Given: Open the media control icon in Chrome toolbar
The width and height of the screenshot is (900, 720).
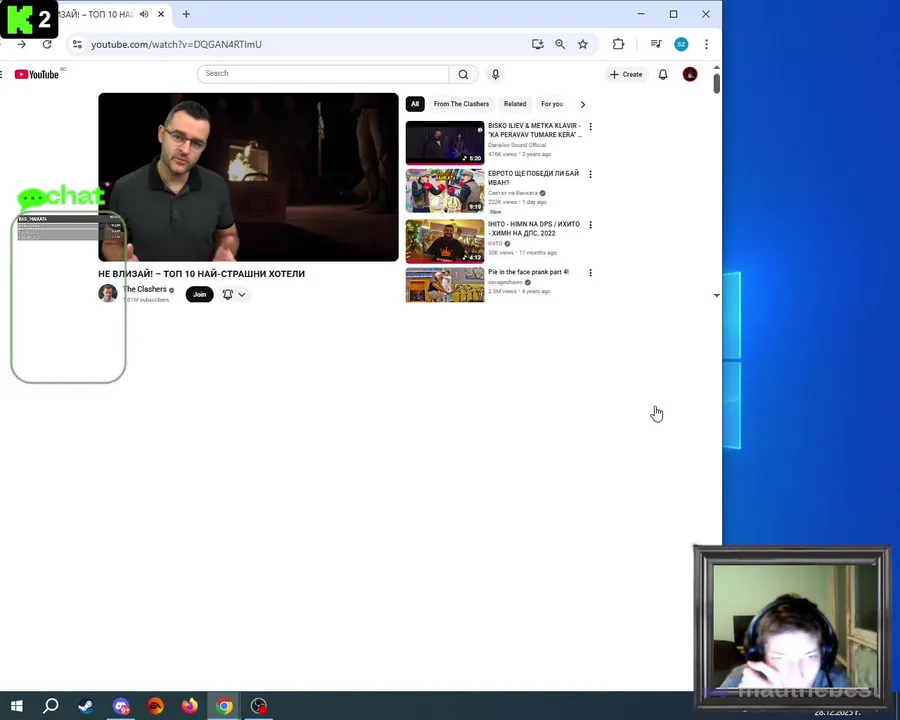Looking at the screenshot, I should pyautogui.click(x=655, y=44).
